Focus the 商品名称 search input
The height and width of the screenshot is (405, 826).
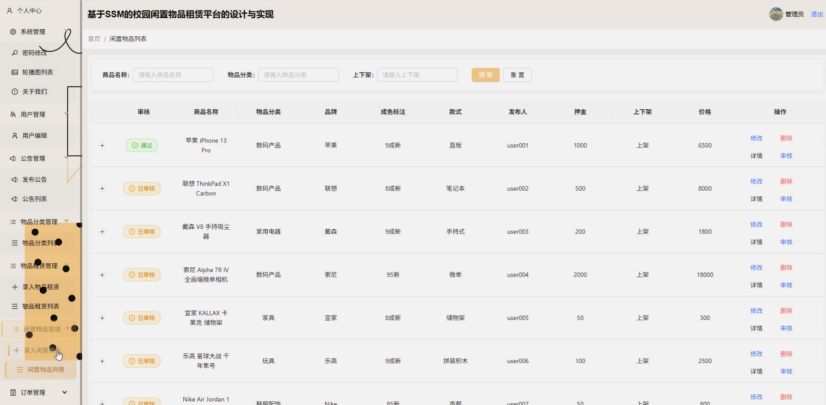173,75
